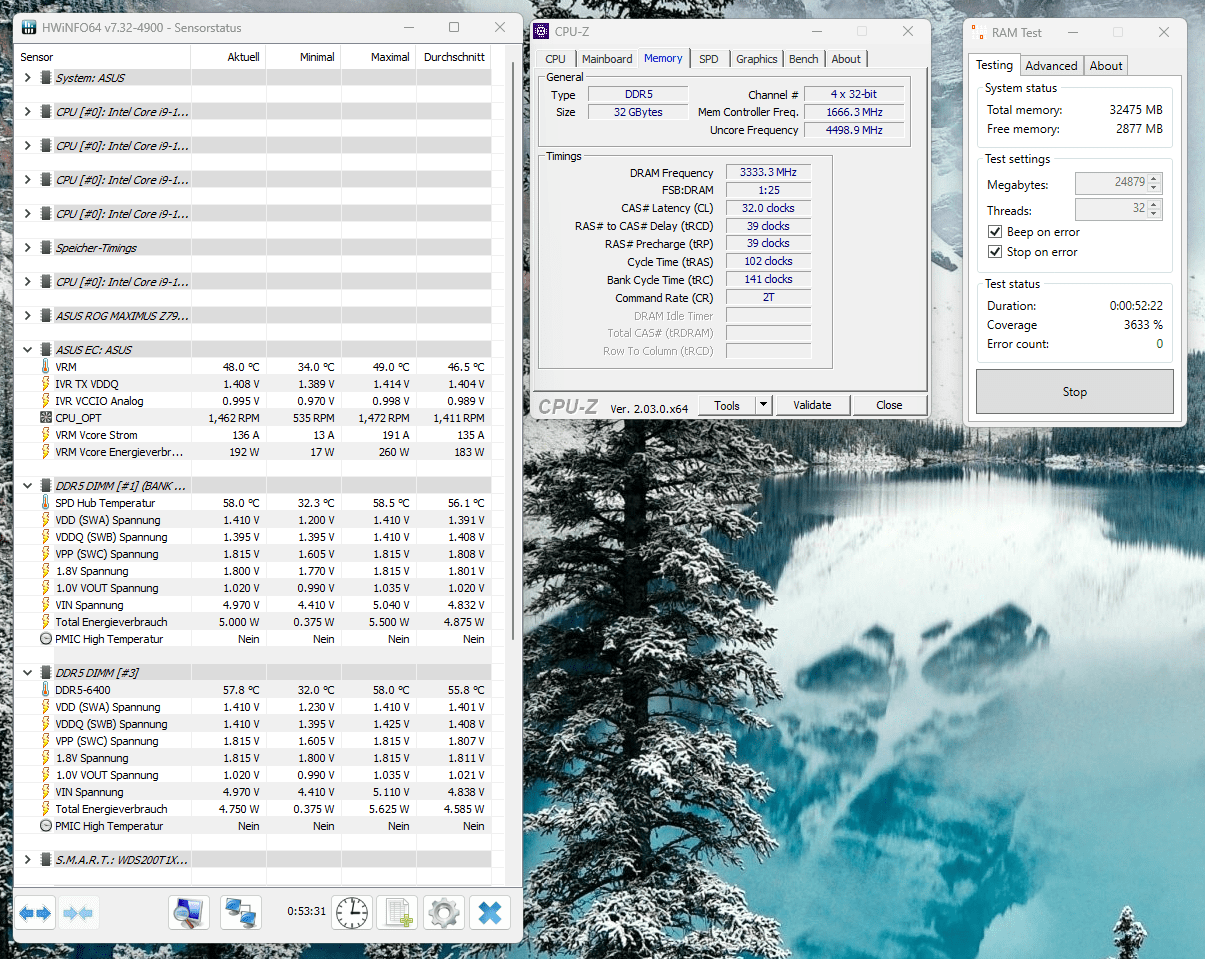Open the About tab in CPU-Z
This screenshot has height=959, width=1205.
(x=846, y=59)
